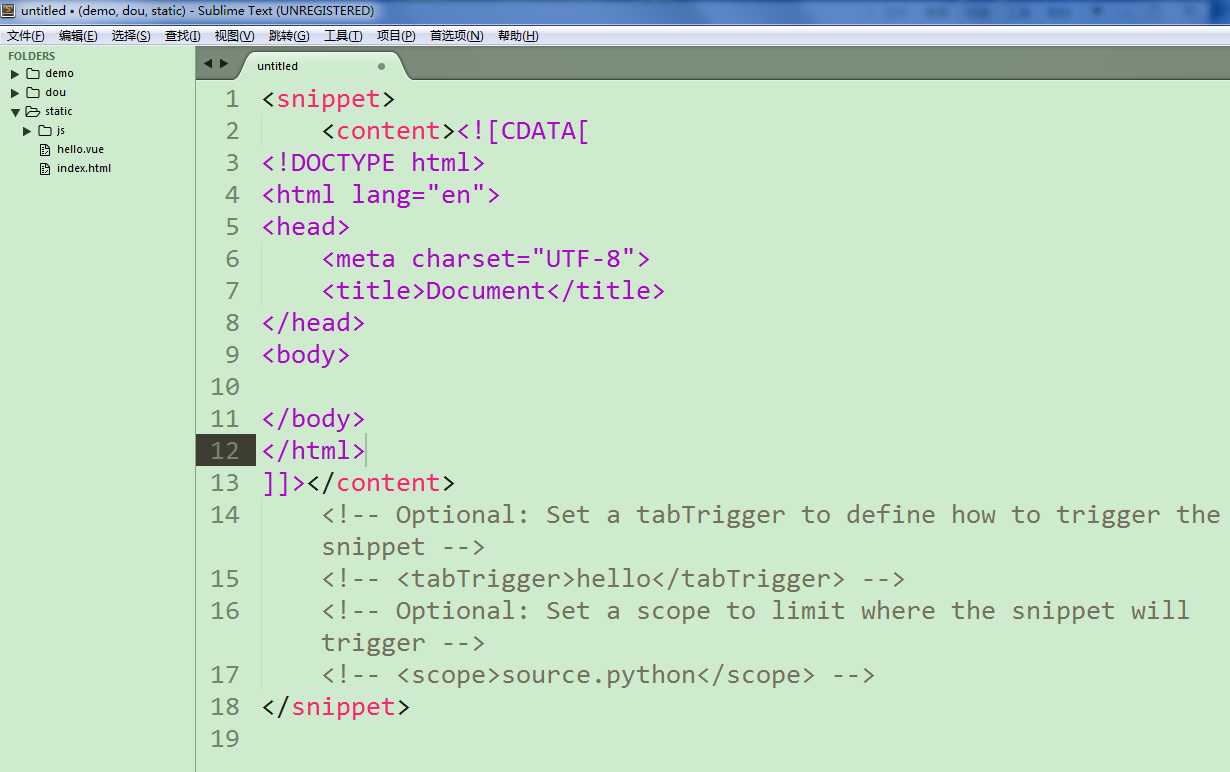Place cursor in CDATA text on line 2
The image size is (1230, 772).
[x=524, y=131]
